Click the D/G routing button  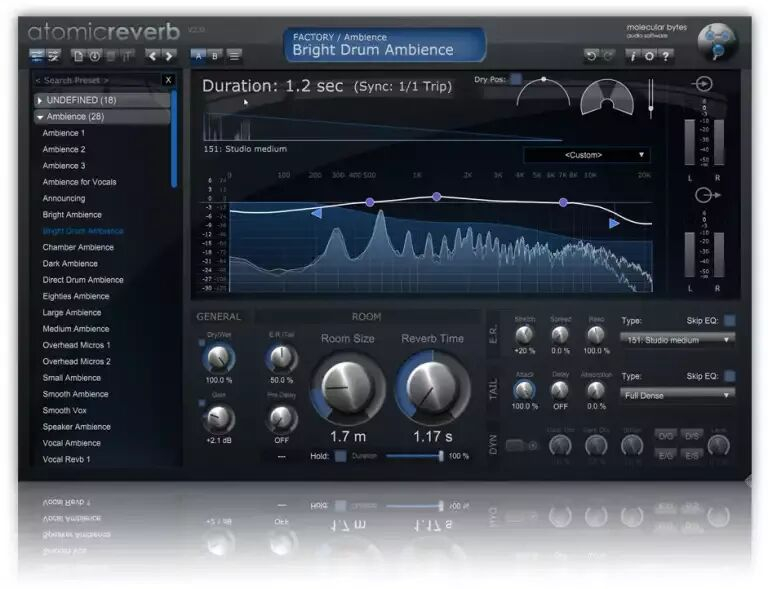[x=666, y=436]
